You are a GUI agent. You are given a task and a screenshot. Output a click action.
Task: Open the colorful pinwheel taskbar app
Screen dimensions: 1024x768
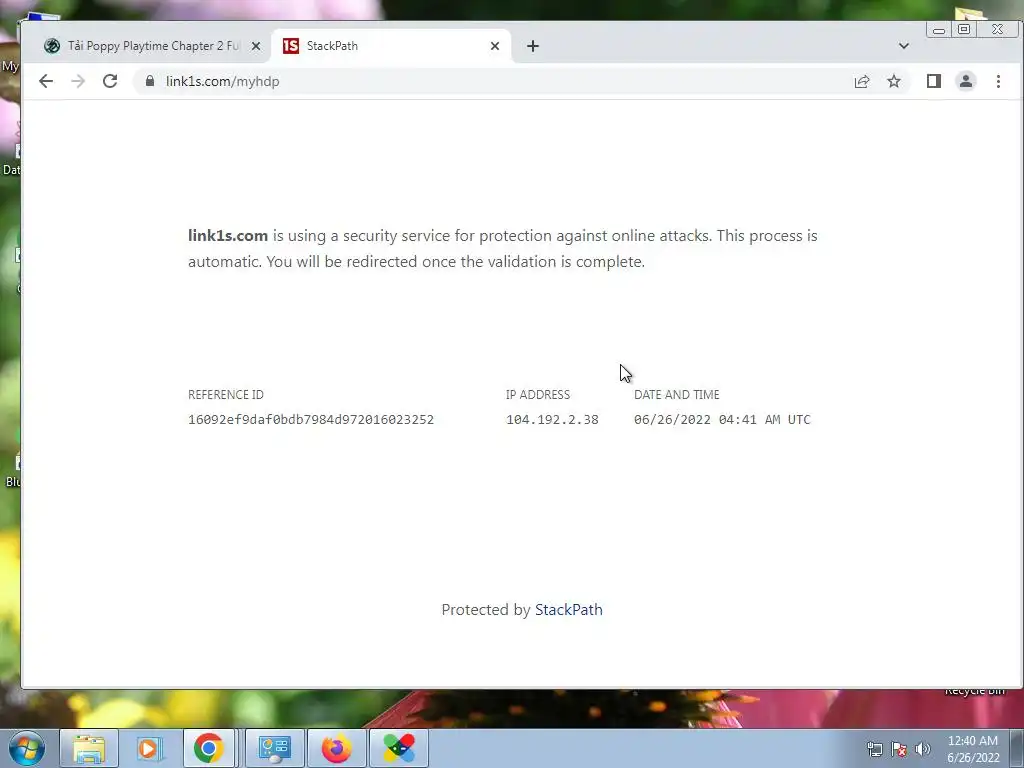pyautogui.click(x=398, y=748)
